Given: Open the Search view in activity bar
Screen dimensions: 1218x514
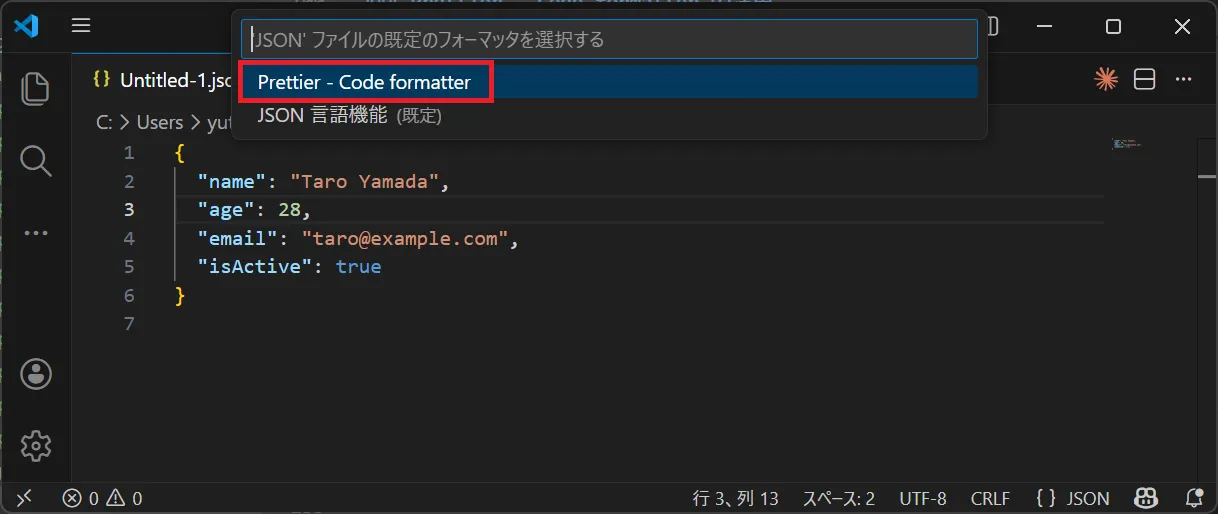Looking at the screenshot, I should [36, 160].
